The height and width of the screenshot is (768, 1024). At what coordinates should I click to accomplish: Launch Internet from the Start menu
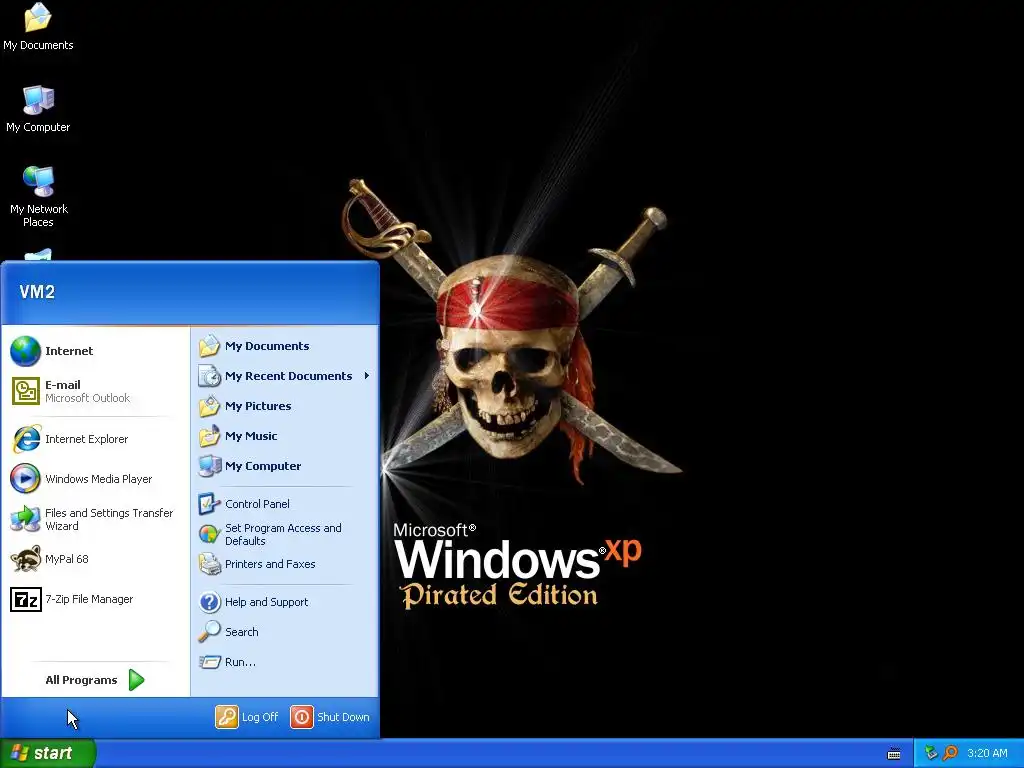point(95,351)
